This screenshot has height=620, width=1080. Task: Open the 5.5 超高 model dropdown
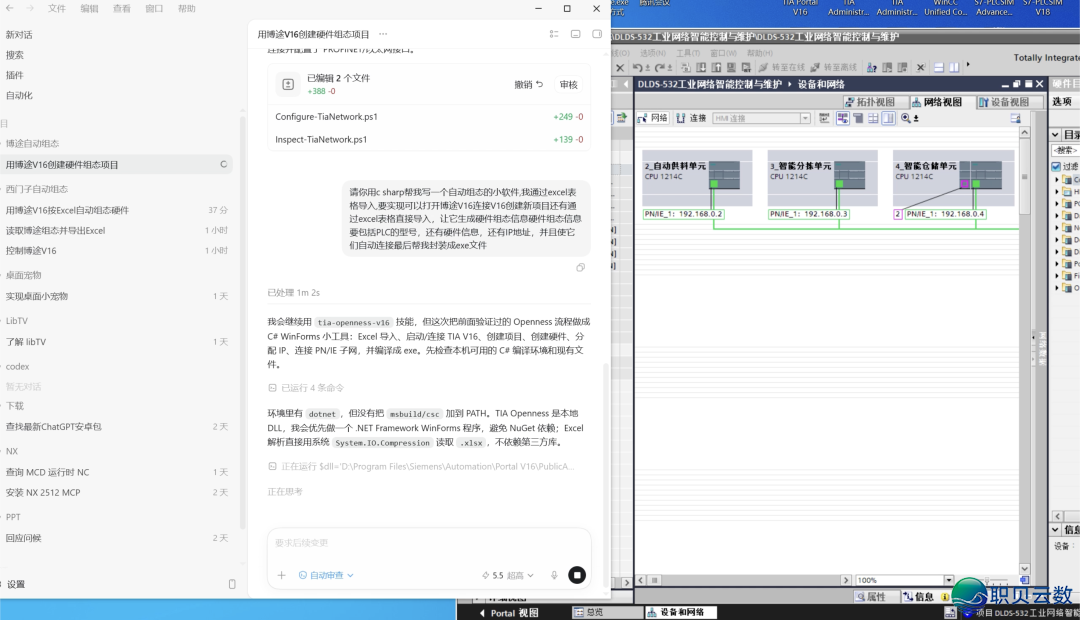click(508, 575)
